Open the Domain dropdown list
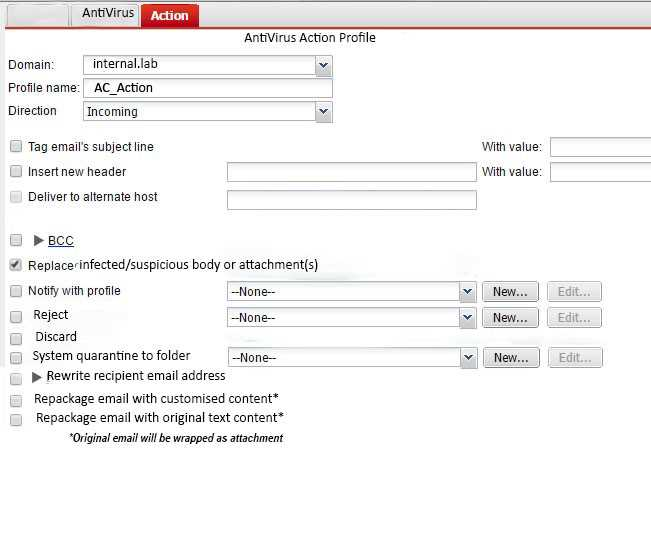 click(x=322, y=65)
